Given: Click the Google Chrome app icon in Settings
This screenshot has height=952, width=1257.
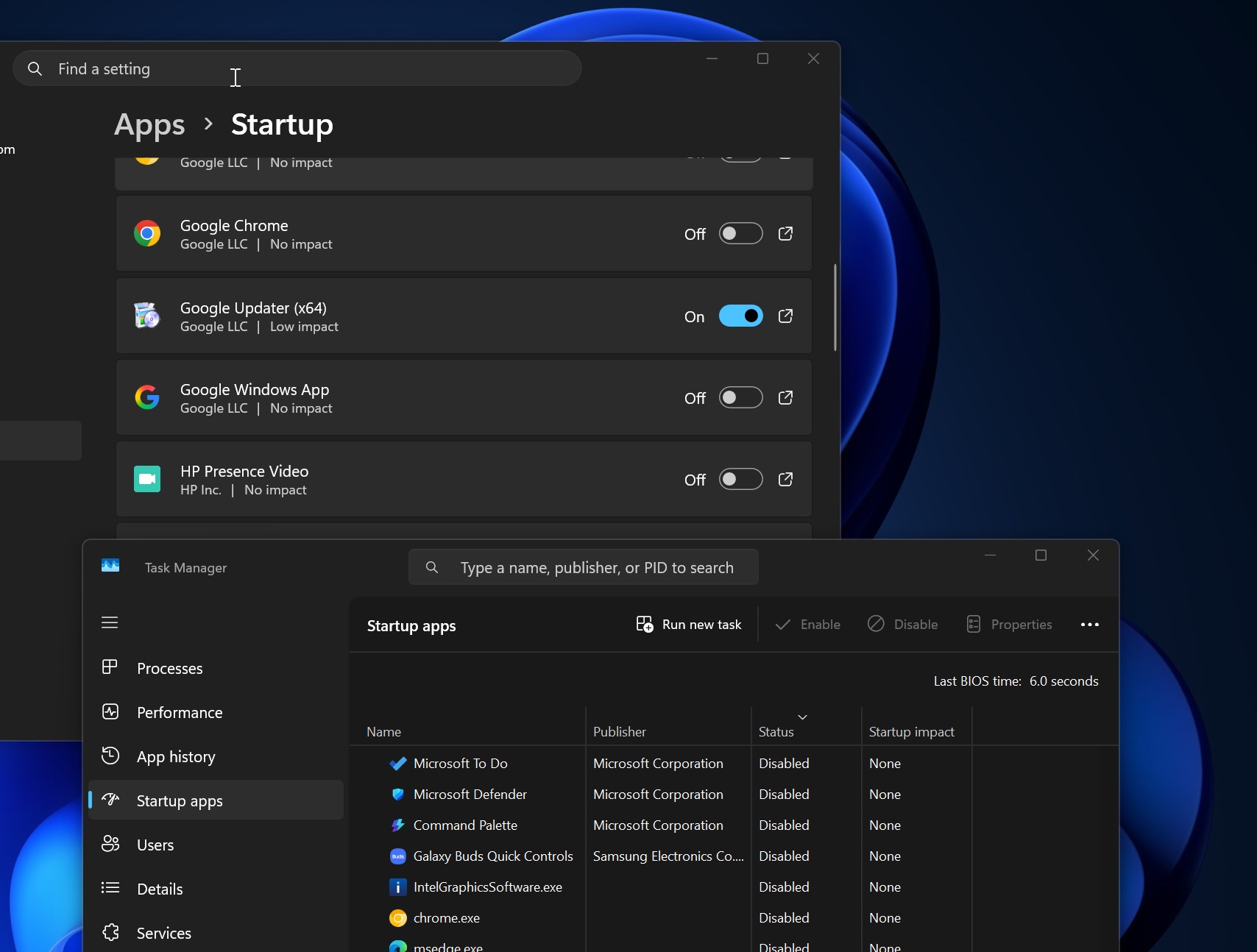Looking at the screenshot, I should tap(147, 233).
